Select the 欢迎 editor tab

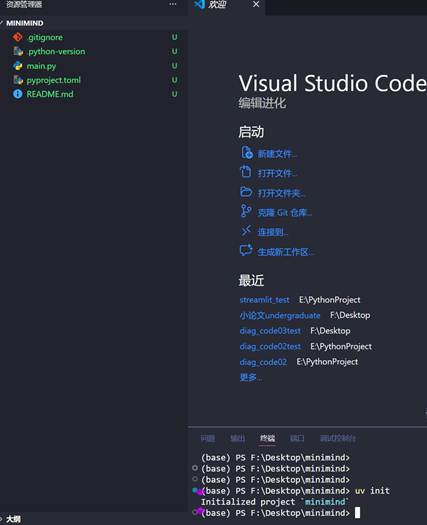227,5
